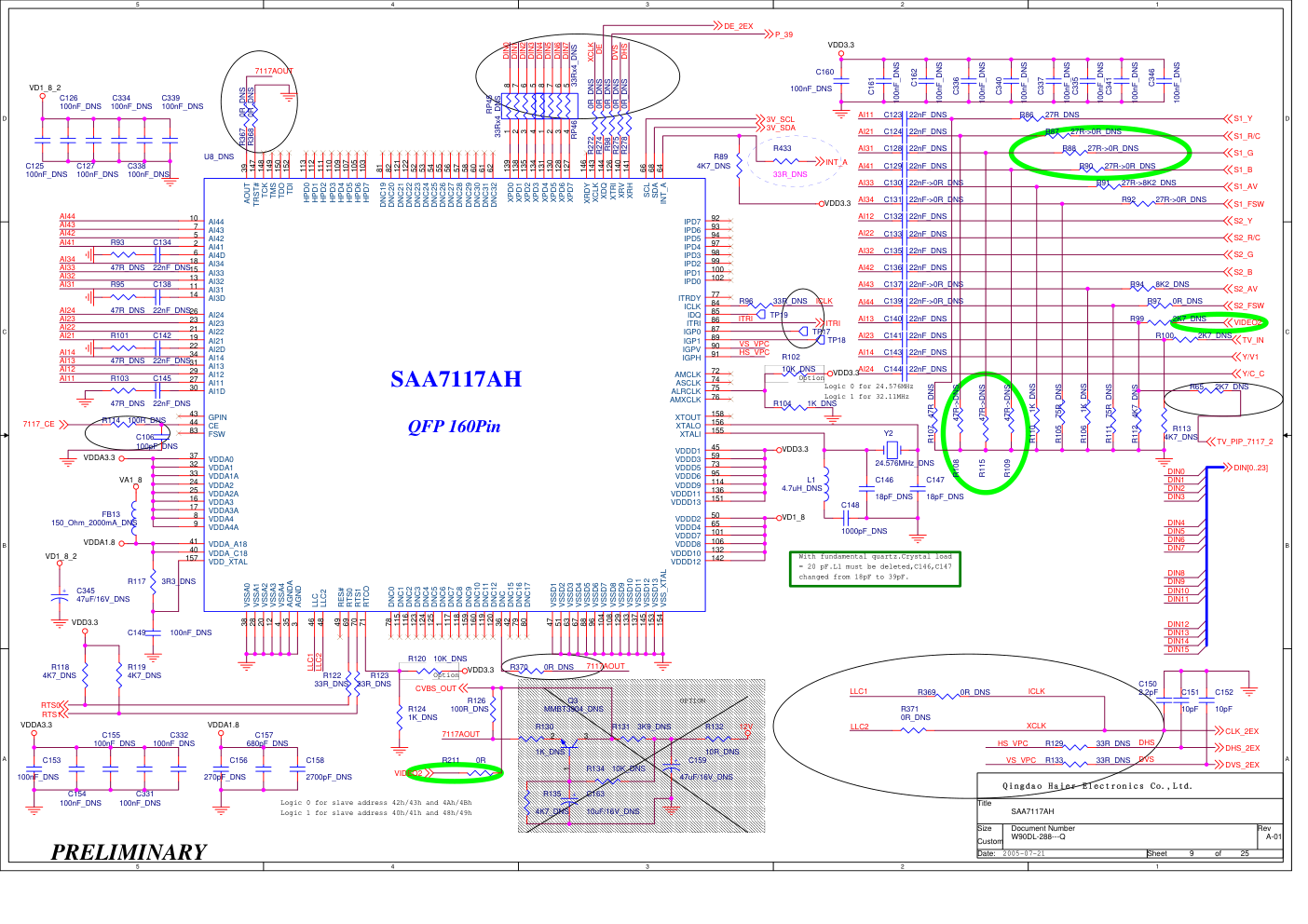Viewport: 1308px width, 924px height.
Task: Click the 'S2_Y' signal port
Action: click(x=1243, y=221)
